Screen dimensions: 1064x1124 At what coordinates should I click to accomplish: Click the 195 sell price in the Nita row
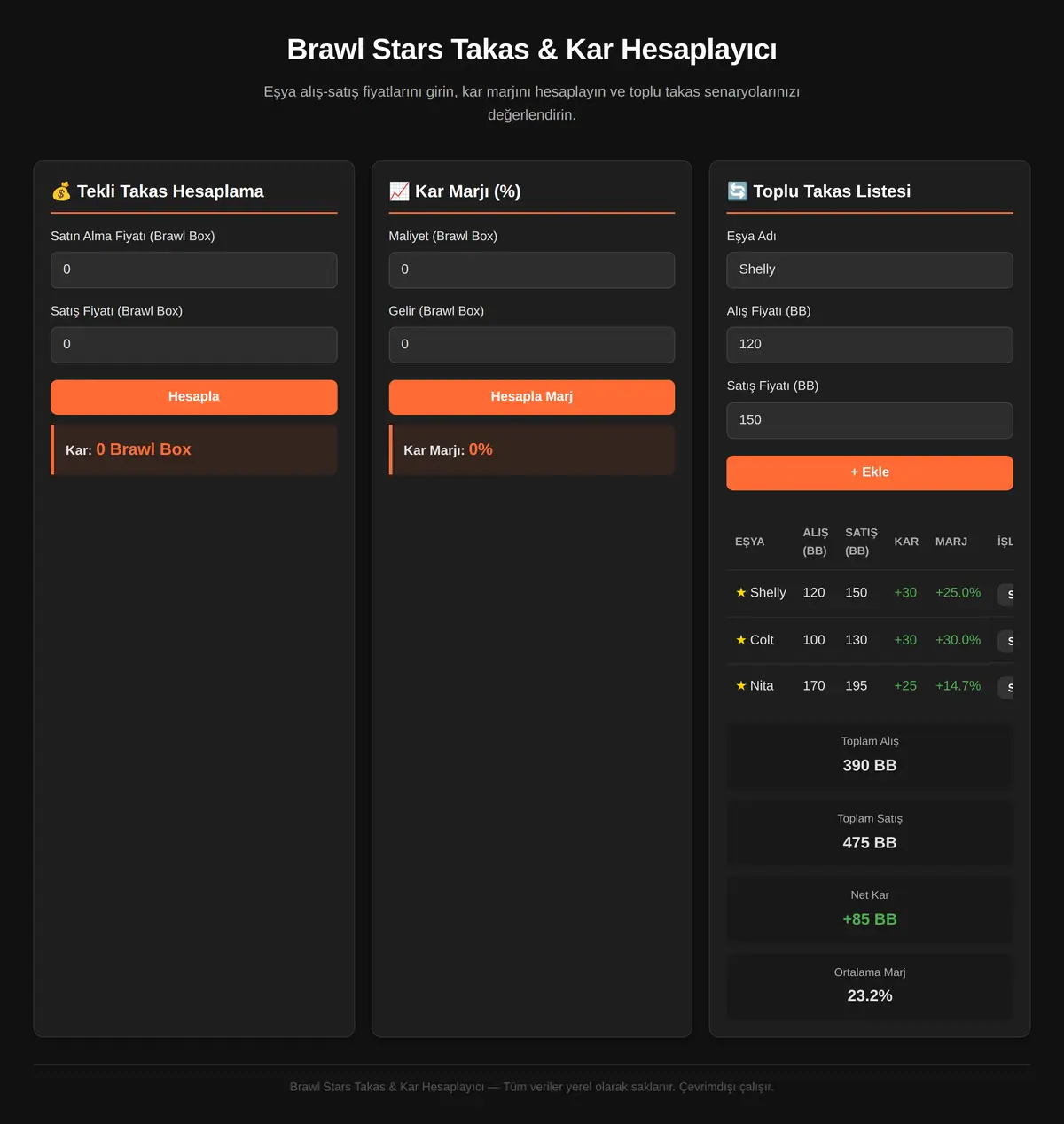(857, 686)
